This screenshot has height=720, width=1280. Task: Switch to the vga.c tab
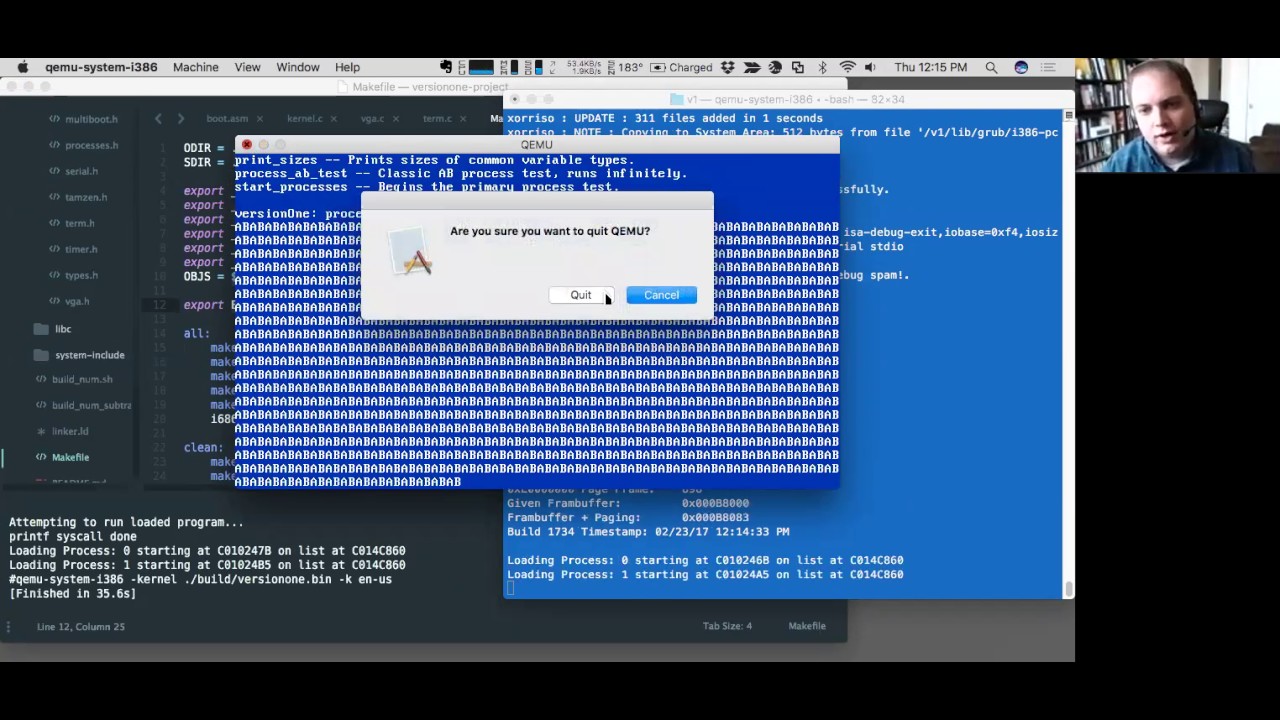point(372,118)
